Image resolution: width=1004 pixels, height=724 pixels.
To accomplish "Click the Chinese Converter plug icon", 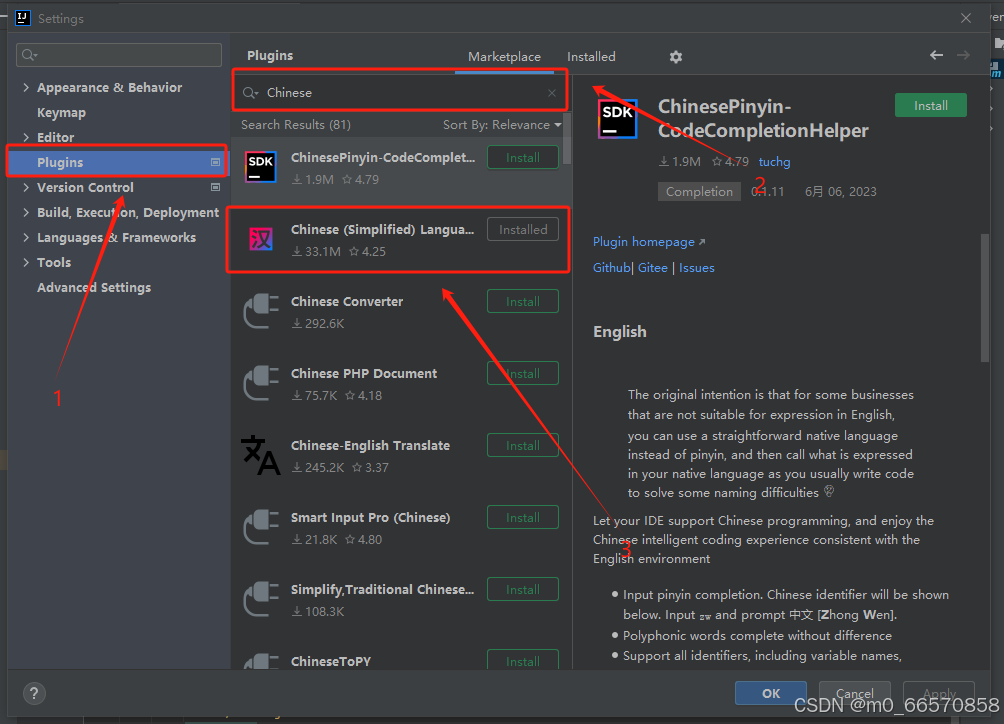I will click(261, 312).
